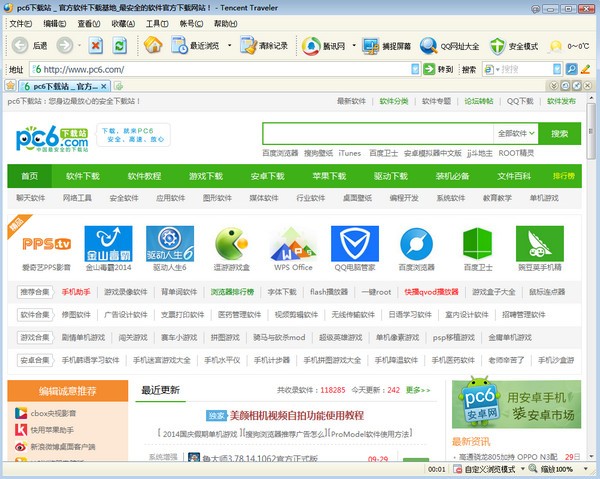The width and height of the screenshot is (600, 479).
Task: Open the 工具(T) menu
Action: click(x=157, y=24)
